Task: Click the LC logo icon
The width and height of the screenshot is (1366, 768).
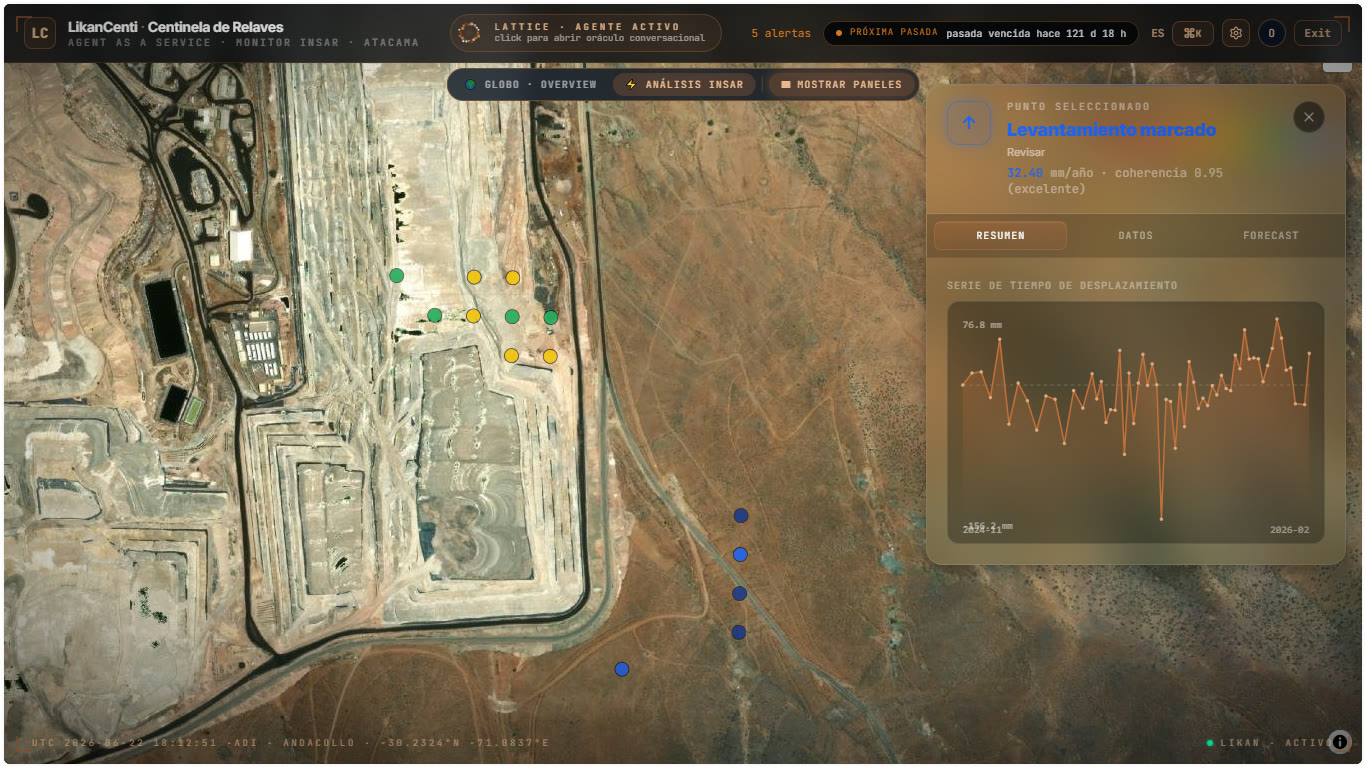Action: pos(40,33)
